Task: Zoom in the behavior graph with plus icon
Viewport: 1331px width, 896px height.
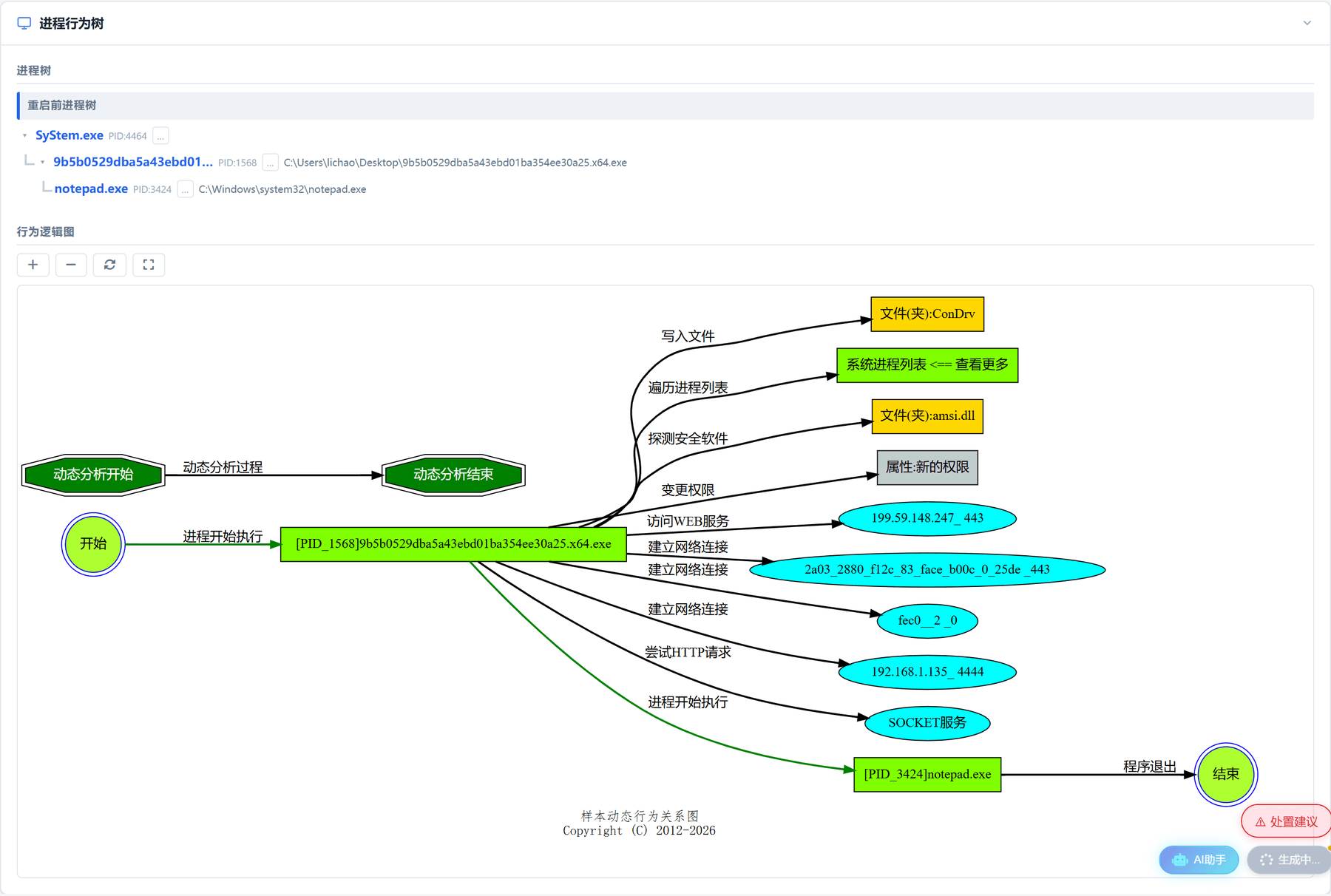Action: [x=33, y=265]
